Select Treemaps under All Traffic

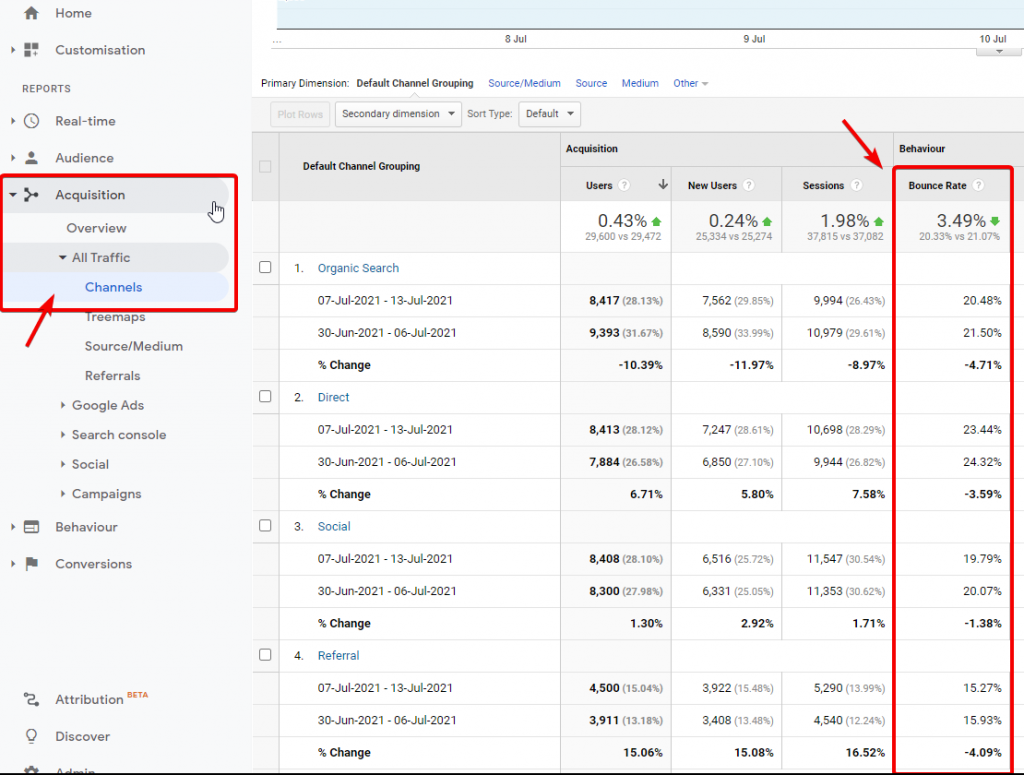114,317
